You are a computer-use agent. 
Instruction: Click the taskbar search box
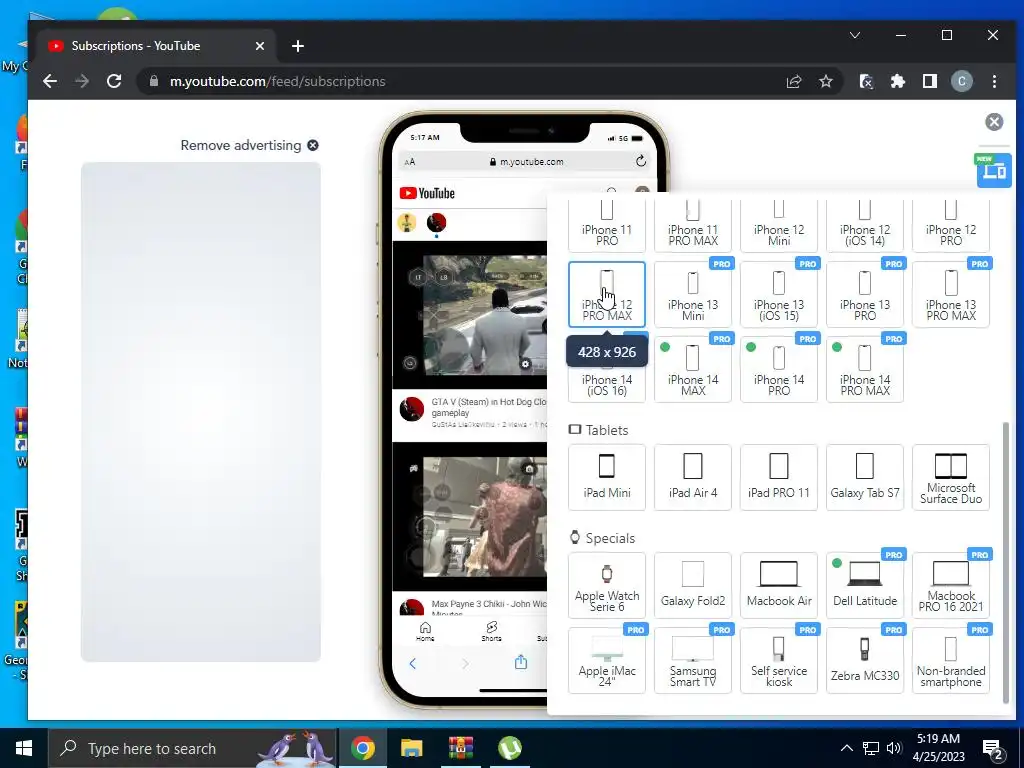click(x=193, y=748)
